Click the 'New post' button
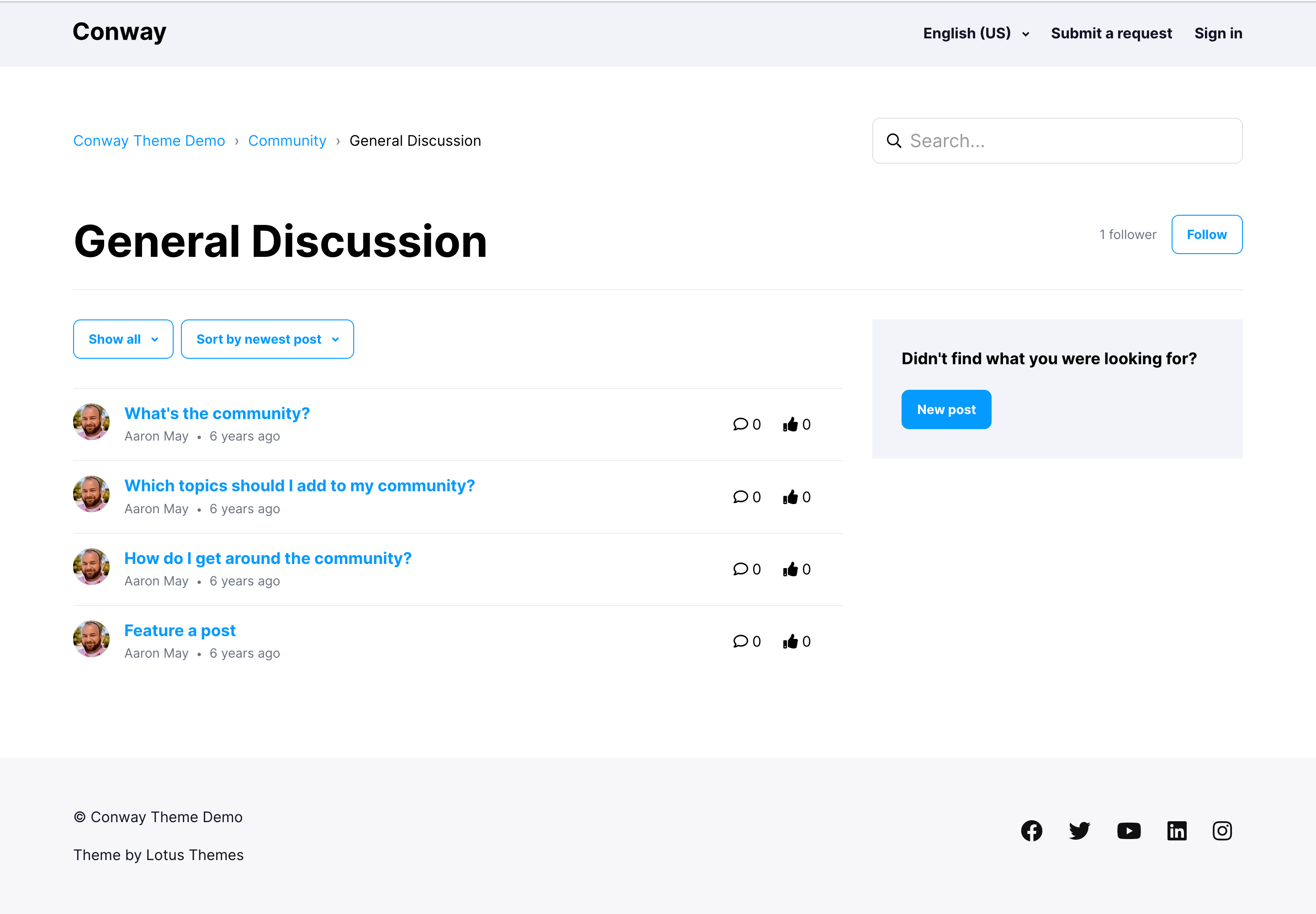Image resolution: width=1316 pixels, height=914 pixels. 946,409
